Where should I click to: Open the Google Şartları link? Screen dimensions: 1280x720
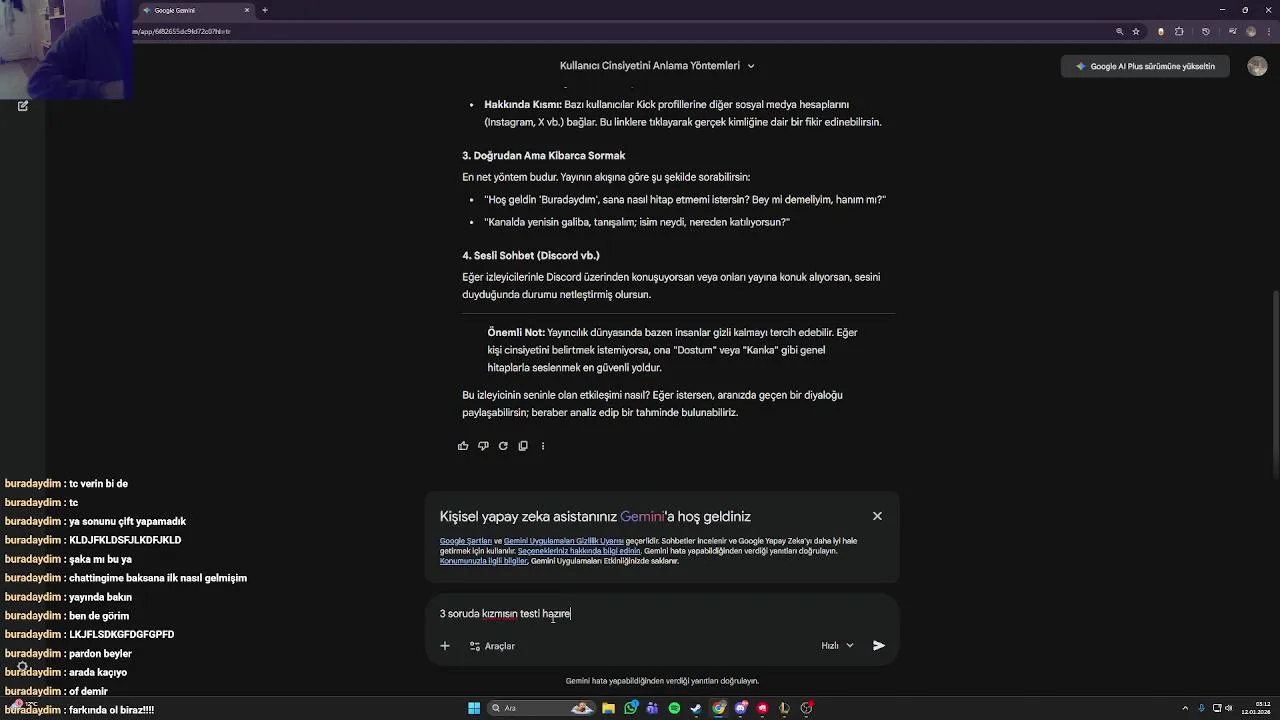click(466, 541)
